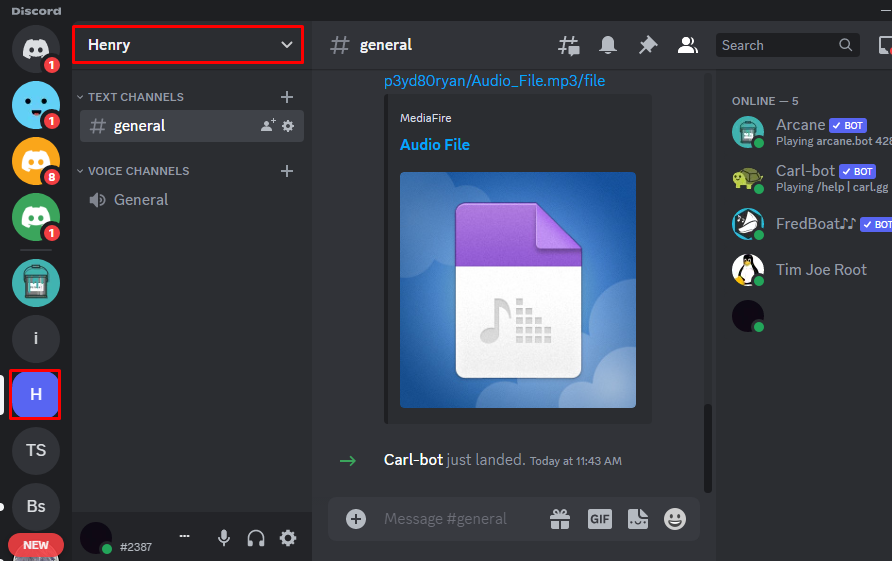Open FredBoat profile in member list

(x=811, y=224)
